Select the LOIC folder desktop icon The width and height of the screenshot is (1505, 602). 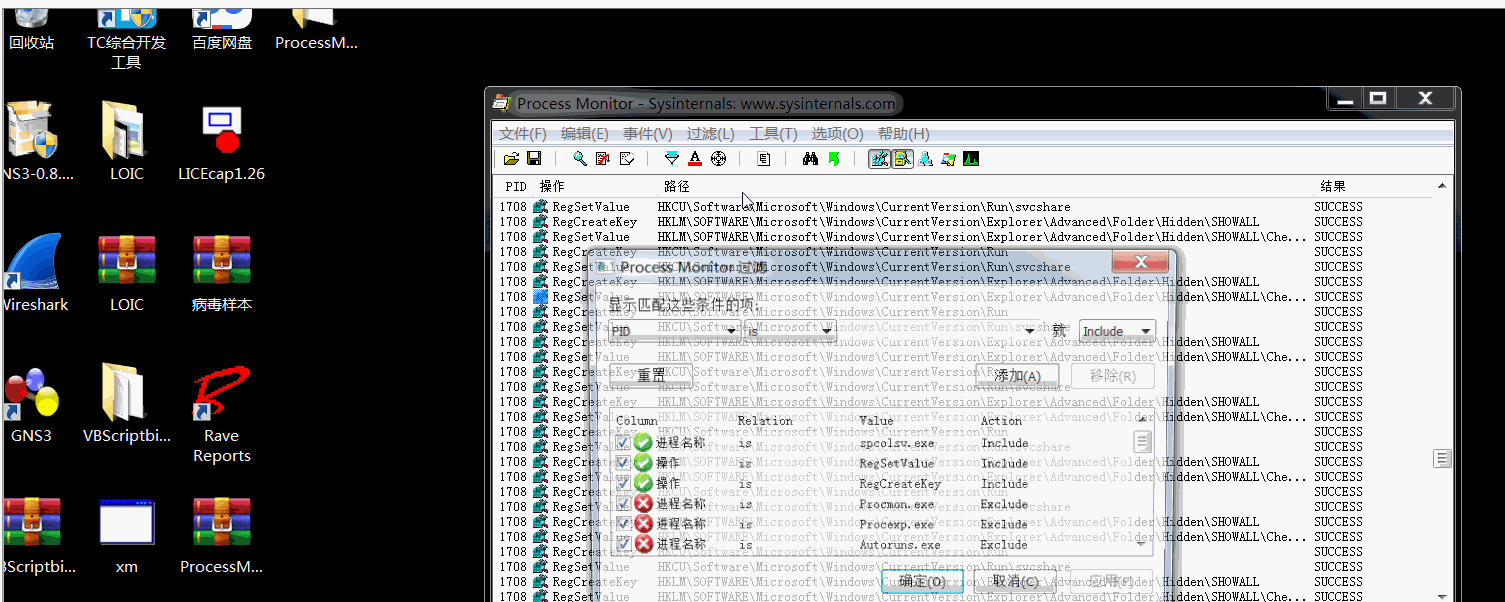click(127, 143)
